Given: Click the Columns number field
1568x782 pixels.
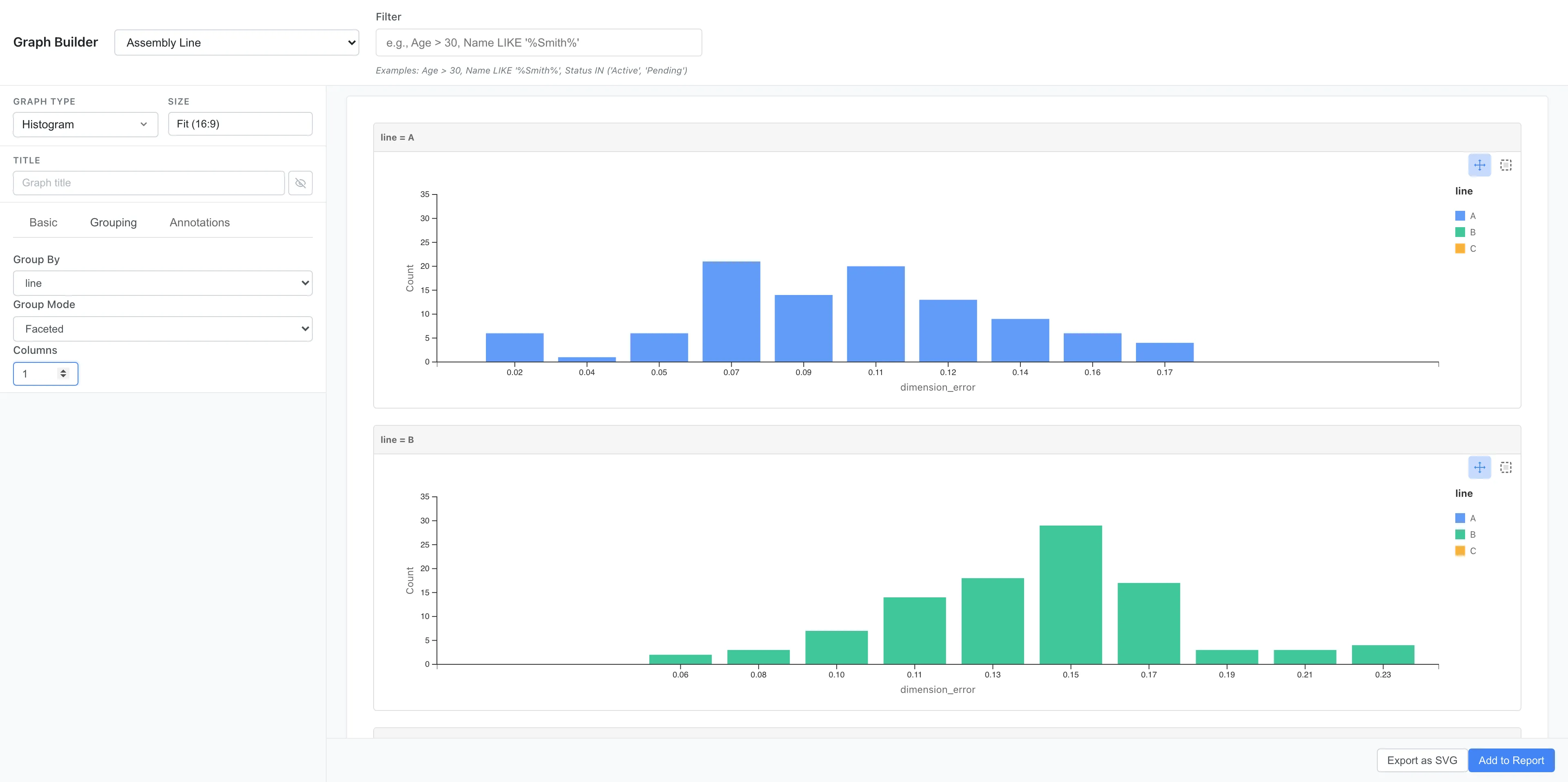Looking at the screenshot, I should [x=46, y=374].
